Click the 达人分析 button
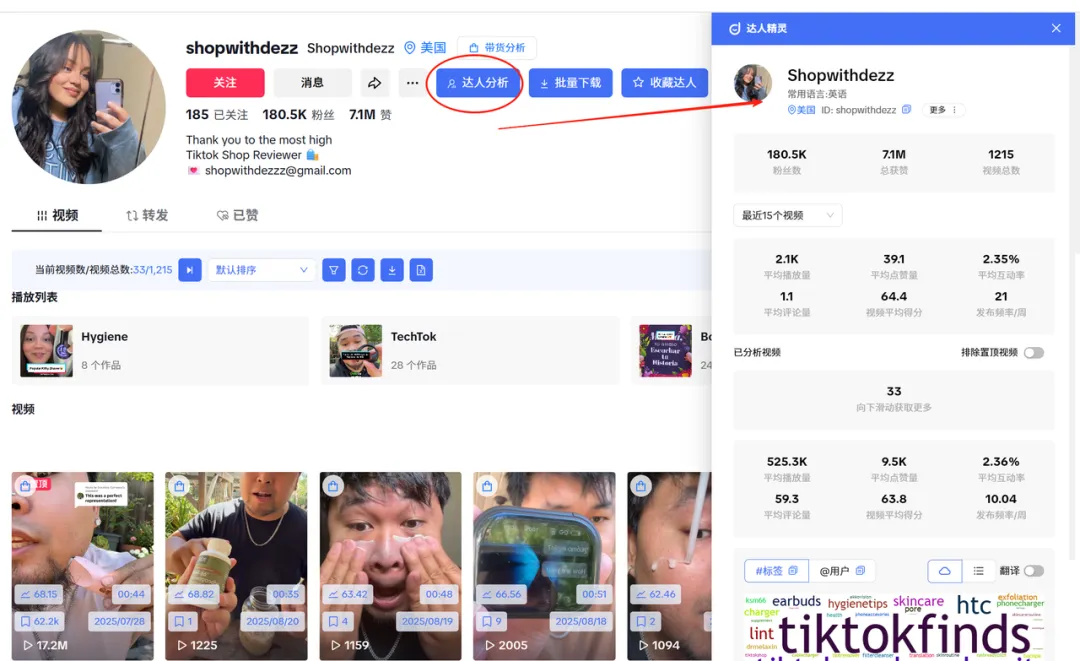The height and width of the screenshot is (661, 1080). pos(477,83)
